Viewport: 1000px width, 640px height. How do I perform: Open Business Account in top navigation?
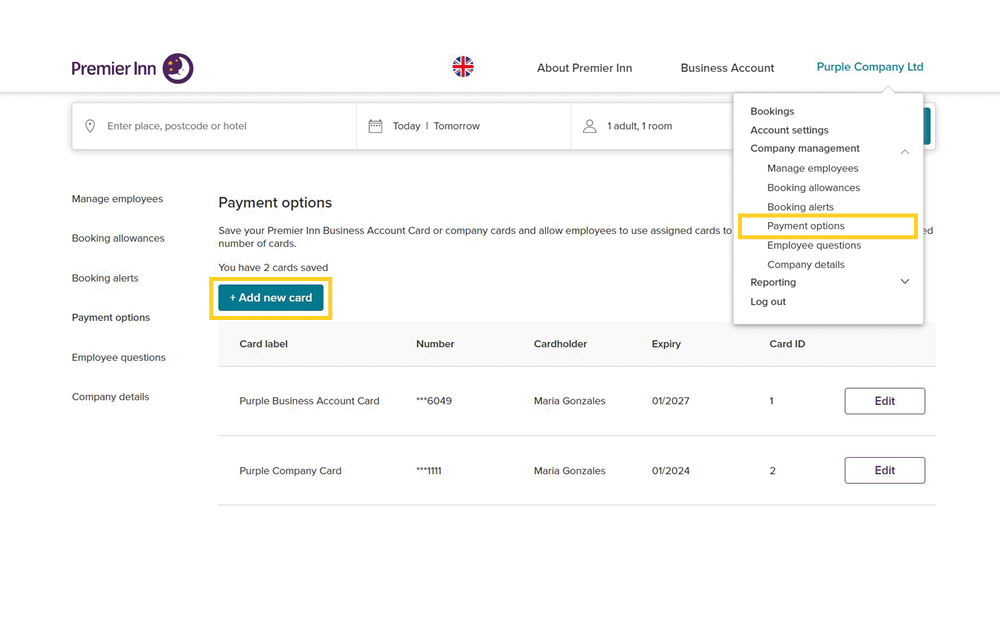[727, 68]
